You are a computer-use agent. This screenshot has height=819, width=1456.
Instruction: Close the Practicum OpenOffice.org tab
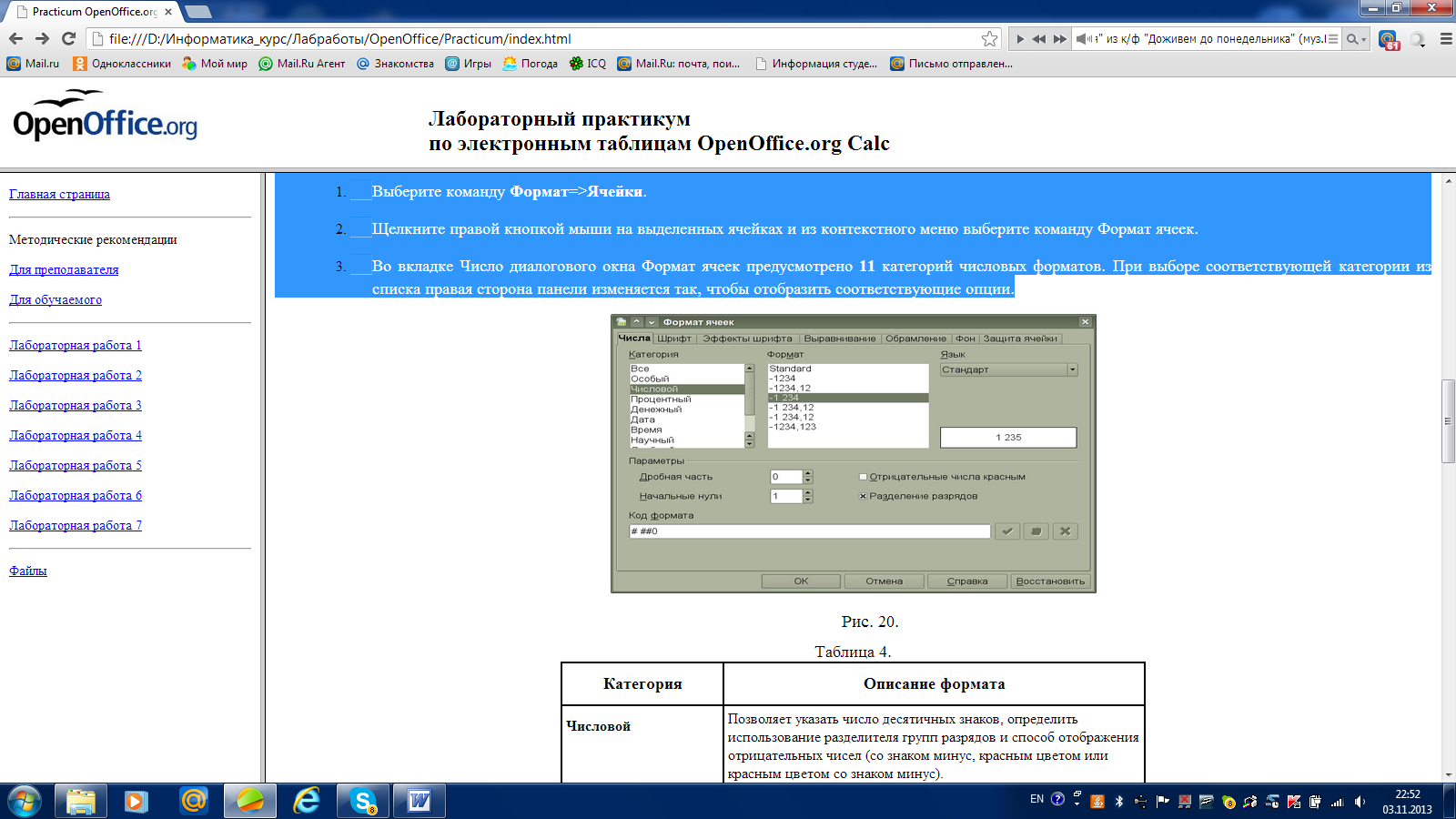(x=168, y=12)
